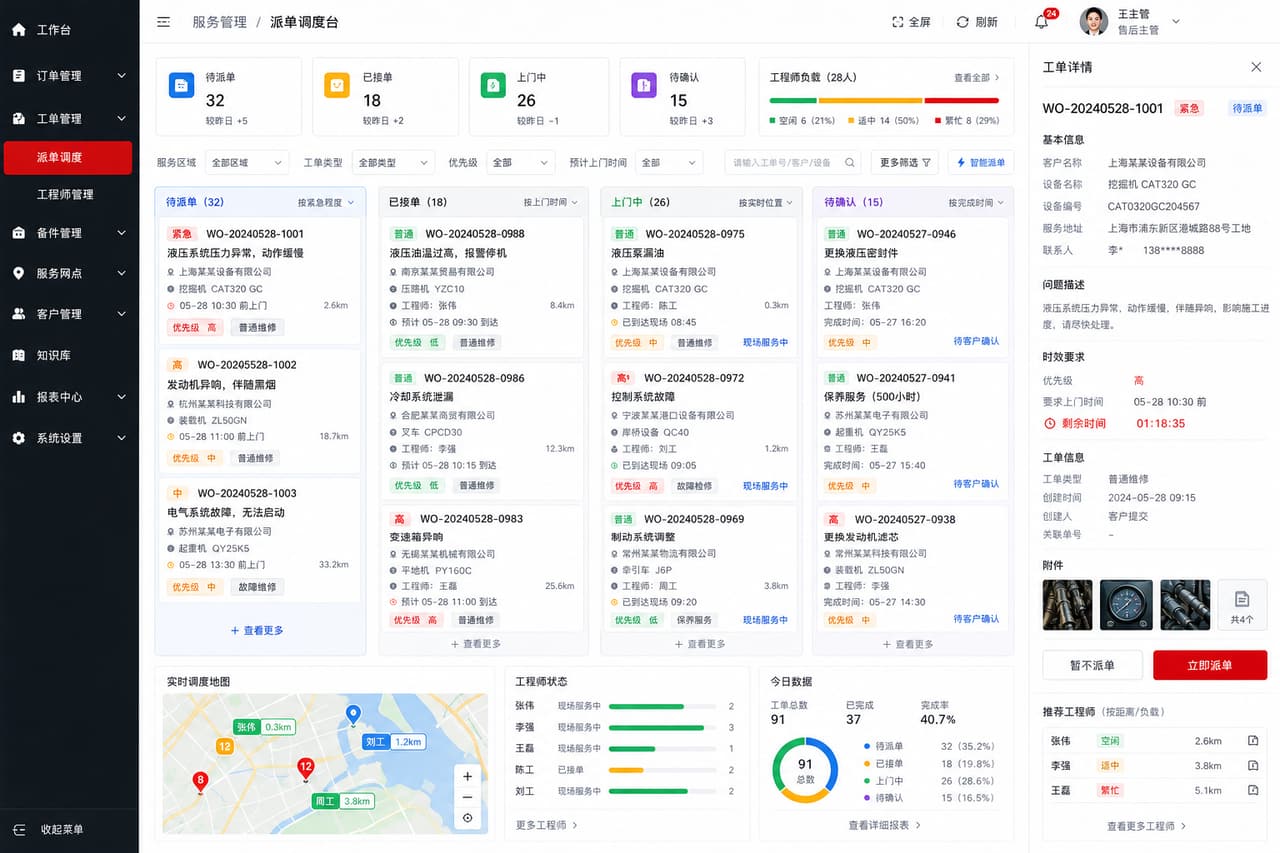The width and height of the screenshot is (1280, 853).
Task: Click the map locate target icon
Action: coord(467,818)
